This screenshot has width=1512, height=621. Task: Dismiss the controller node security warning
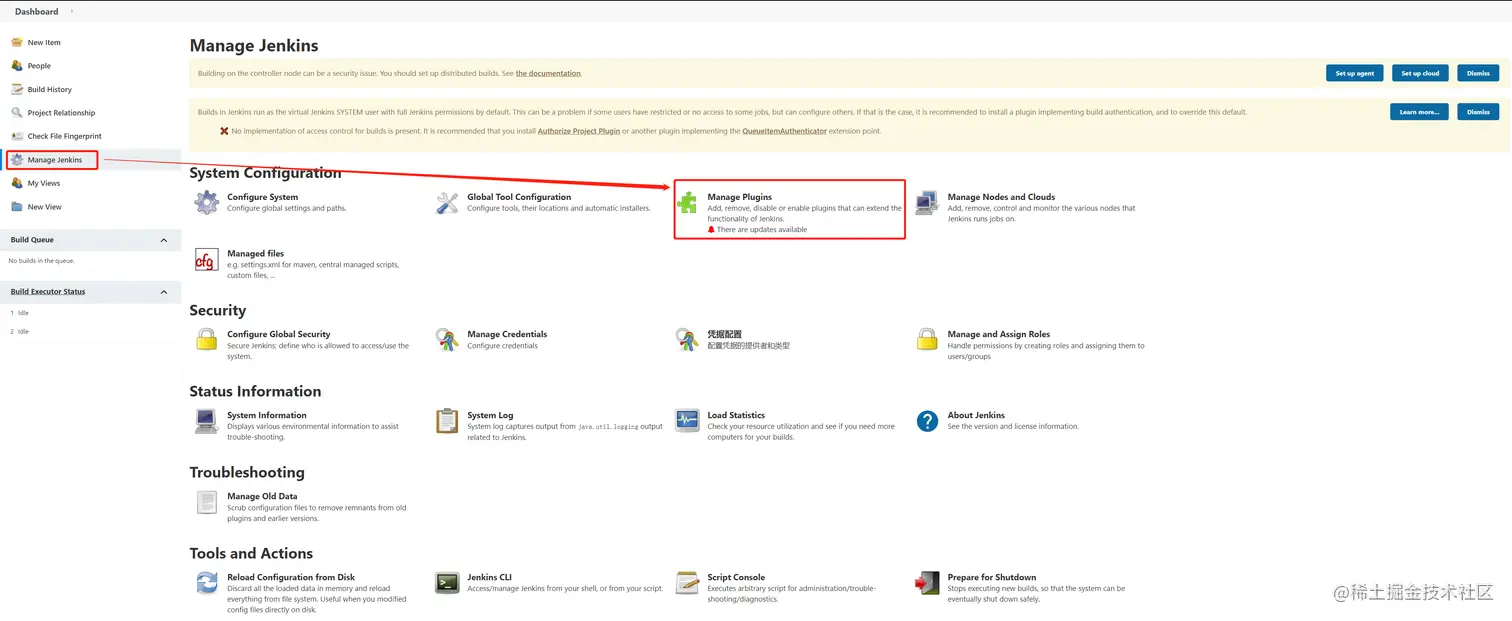(x=1478, y=73)
